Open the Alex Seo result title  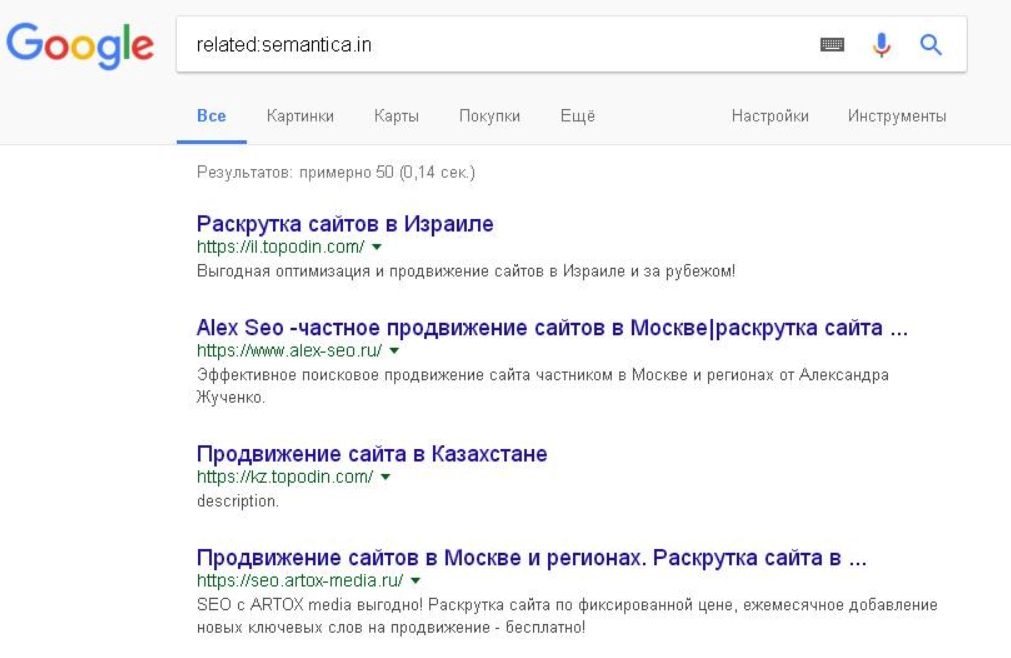[552, 328]
